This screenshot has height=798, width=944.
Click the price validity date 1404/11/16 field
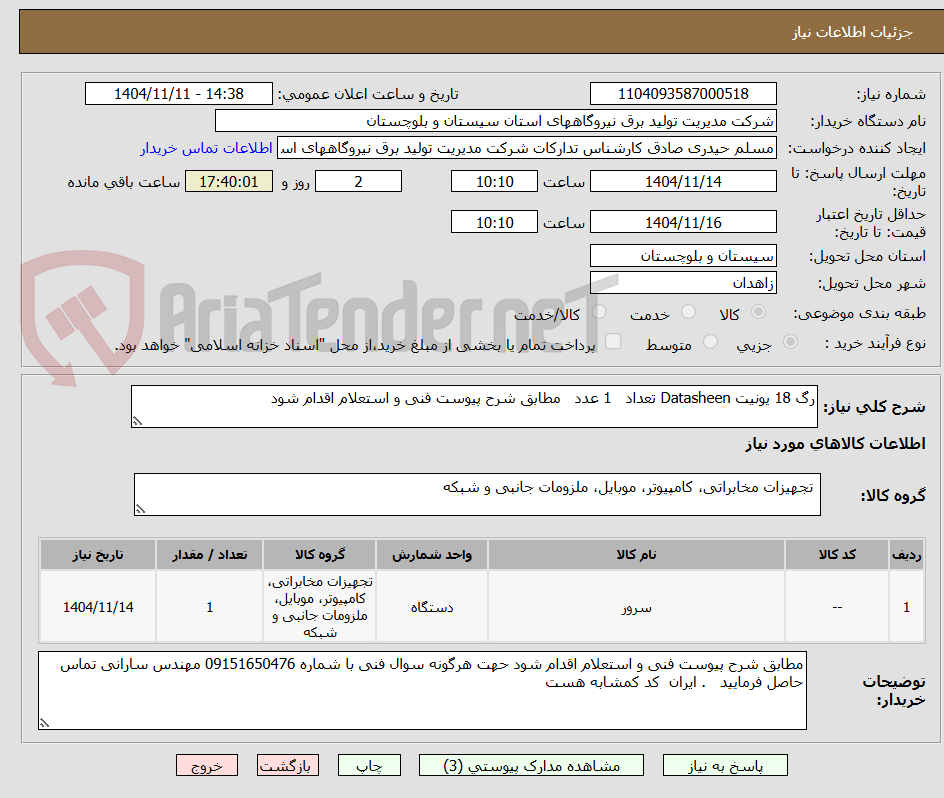683,222
